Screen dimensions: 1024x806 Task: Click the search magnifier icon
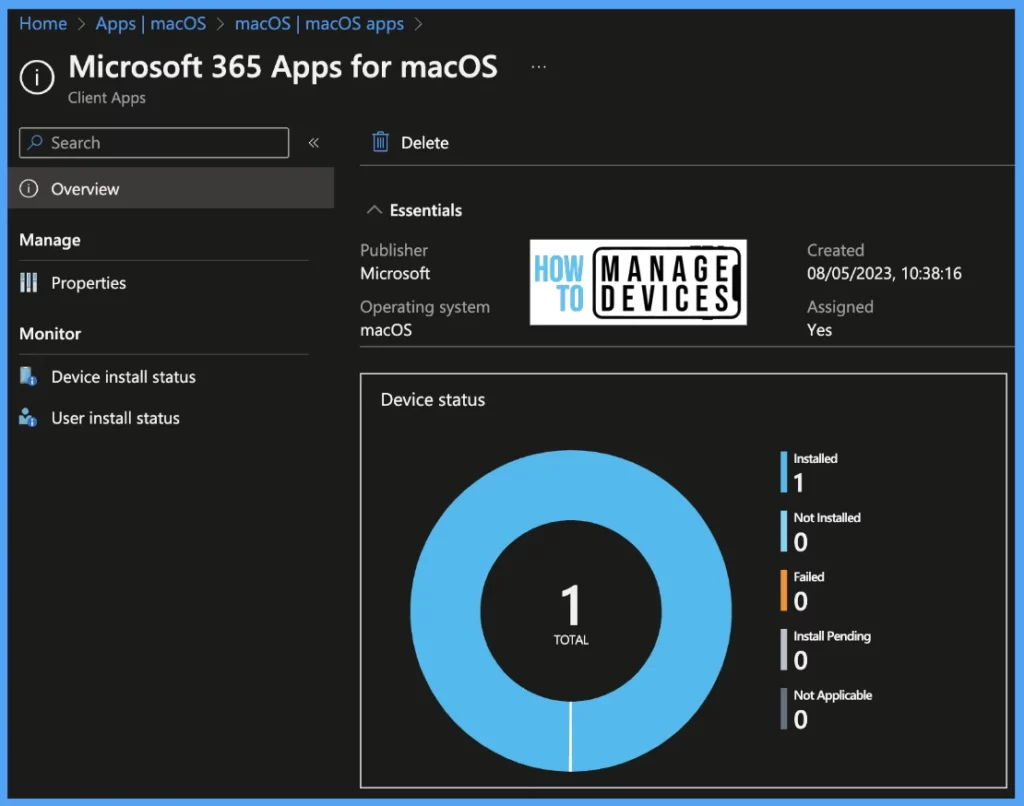tap(35, 142)
